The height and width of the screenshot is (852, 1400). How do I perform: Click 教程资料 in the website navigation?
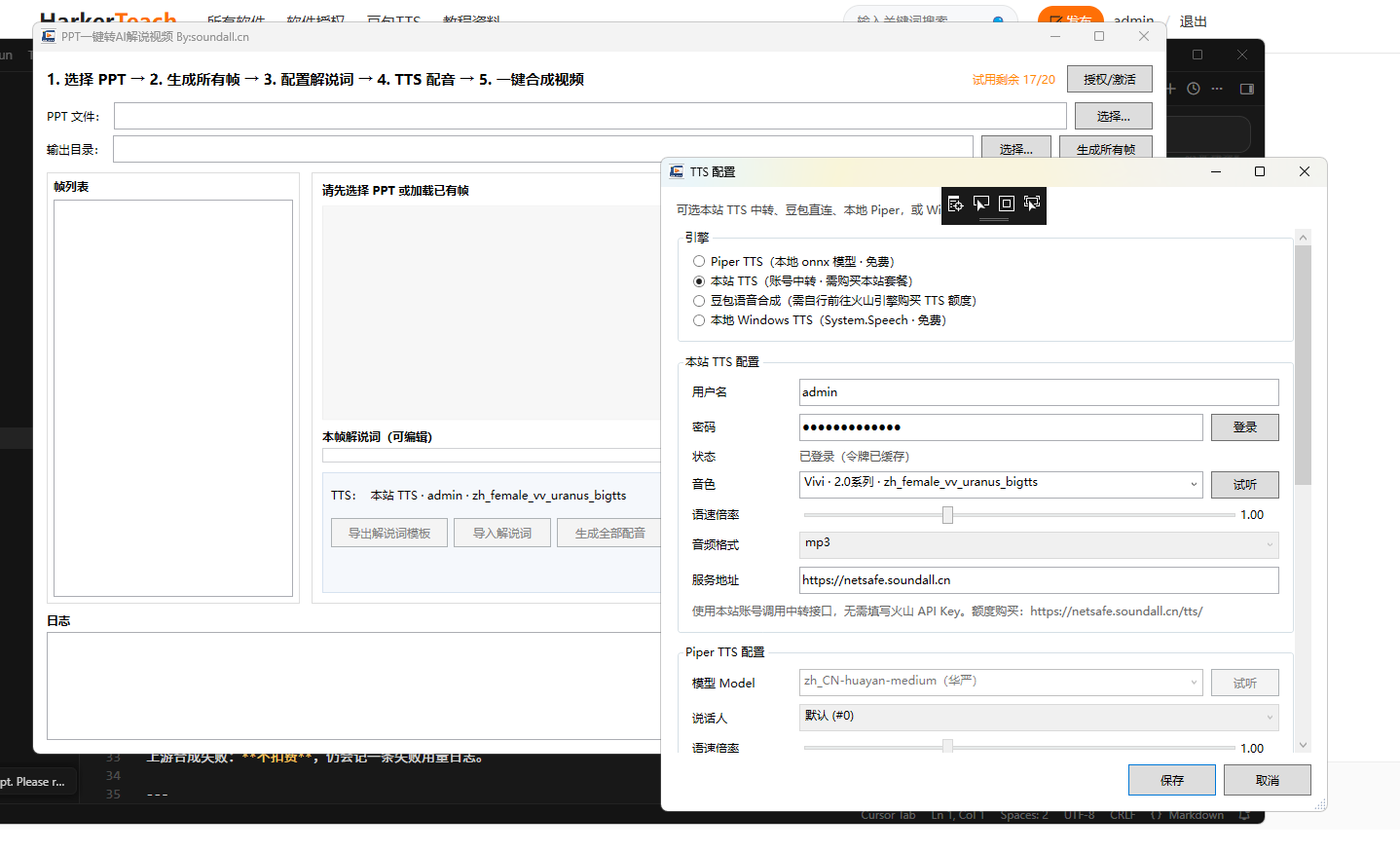pyautogui.click(x=471, y=20)
